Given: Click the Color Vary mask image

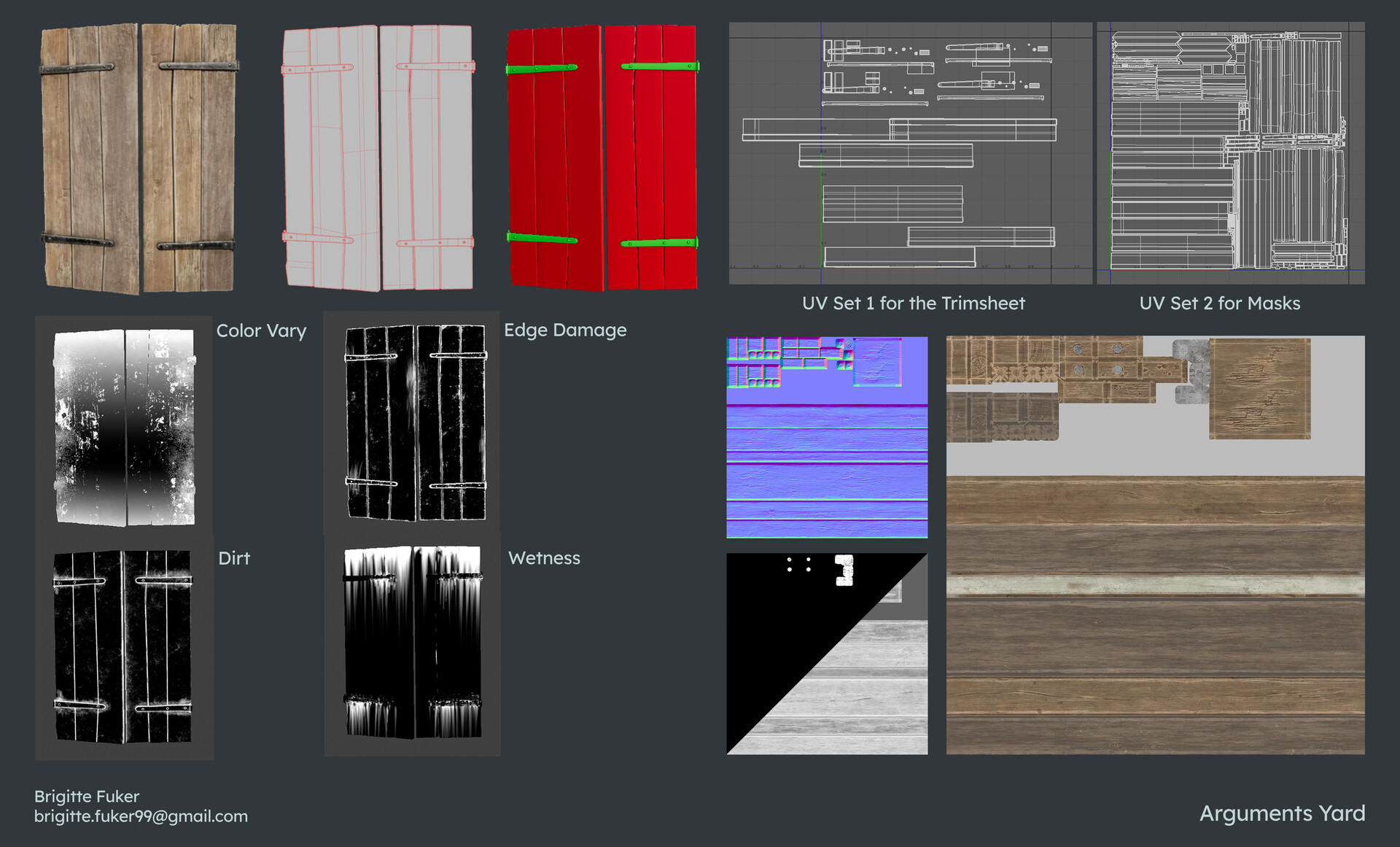Looking at the screenshot, I should point(125,427).
